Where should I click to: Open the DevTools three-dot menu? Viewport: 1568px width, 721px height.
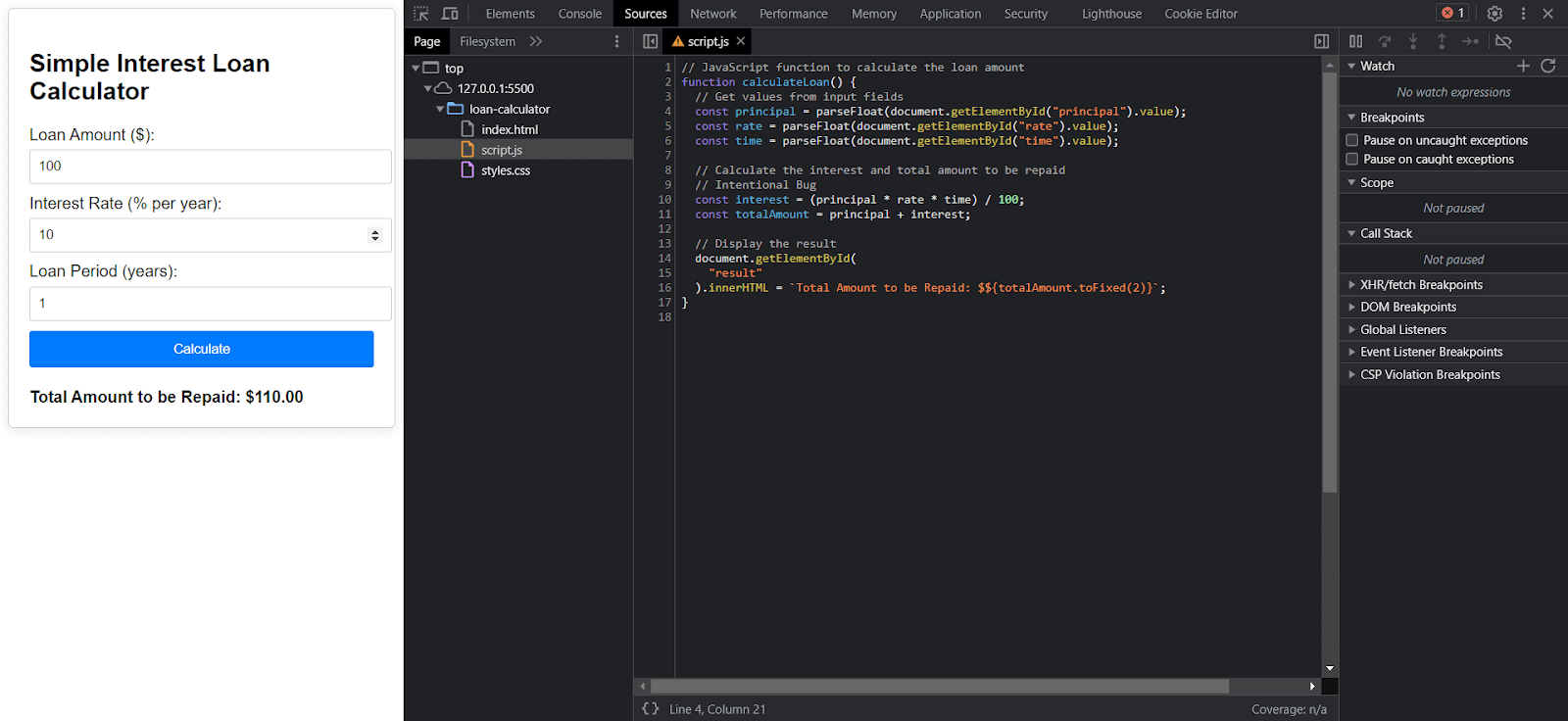click(1523, 14)
